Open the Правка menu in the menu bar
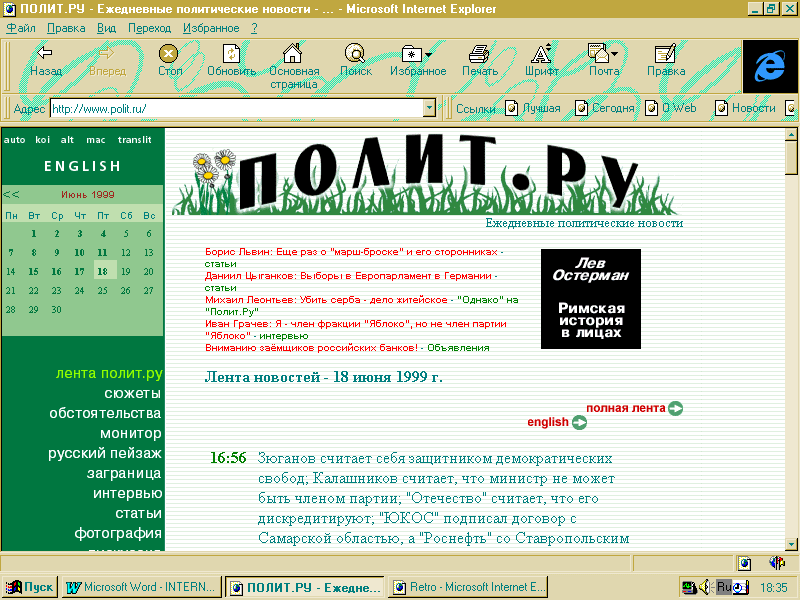800x600 pixels. click(66, 28)
